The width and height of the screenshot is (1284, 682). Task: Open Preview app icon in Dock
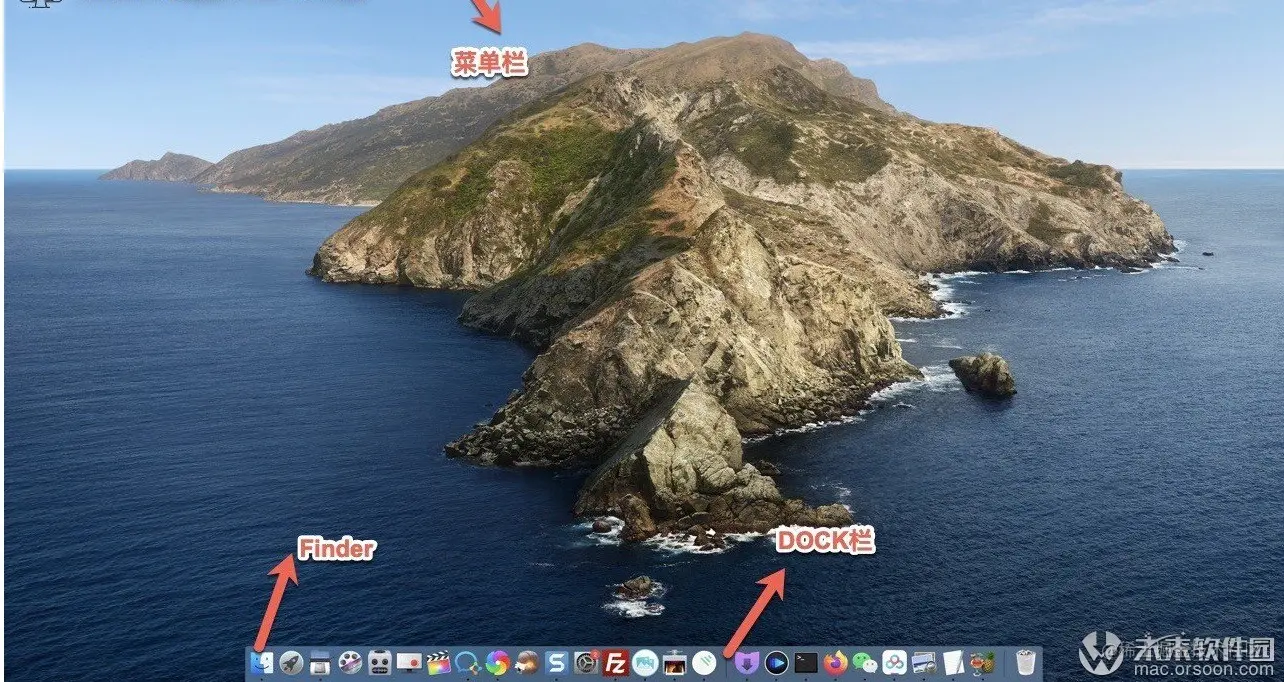coord(925,662)
